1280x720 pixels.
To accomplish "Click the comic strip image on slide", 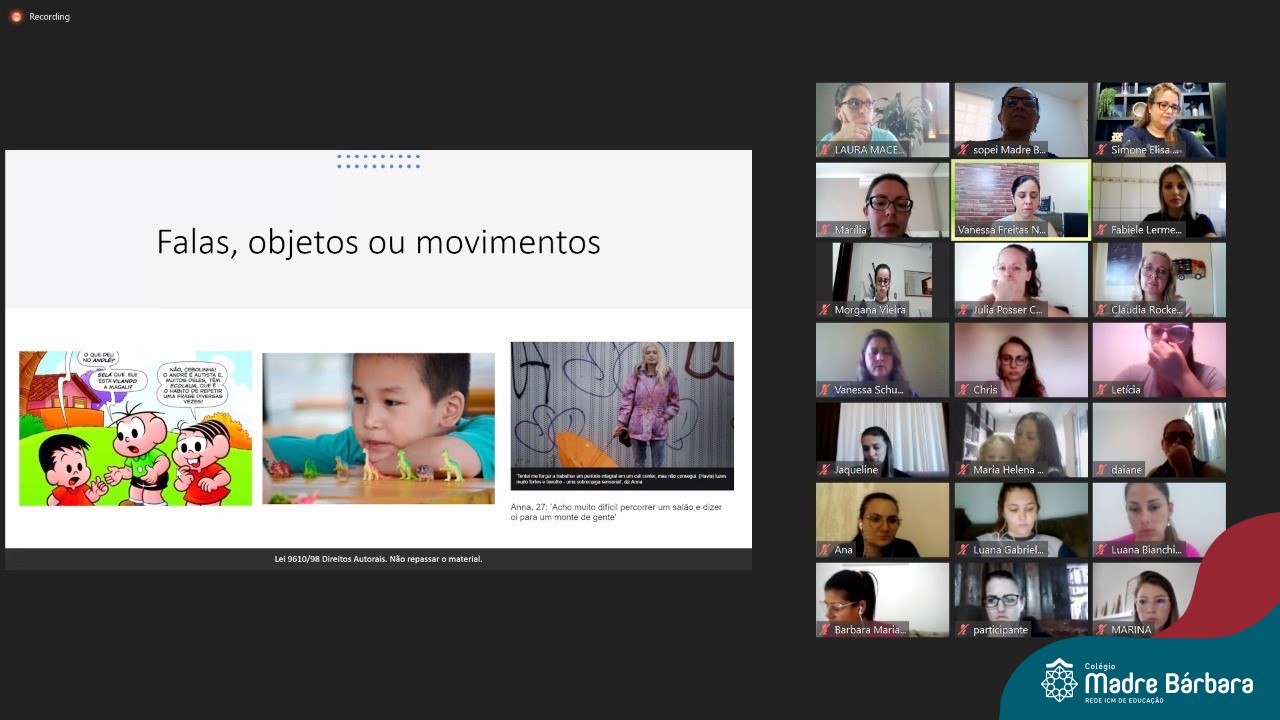I will tap(135, 428).
